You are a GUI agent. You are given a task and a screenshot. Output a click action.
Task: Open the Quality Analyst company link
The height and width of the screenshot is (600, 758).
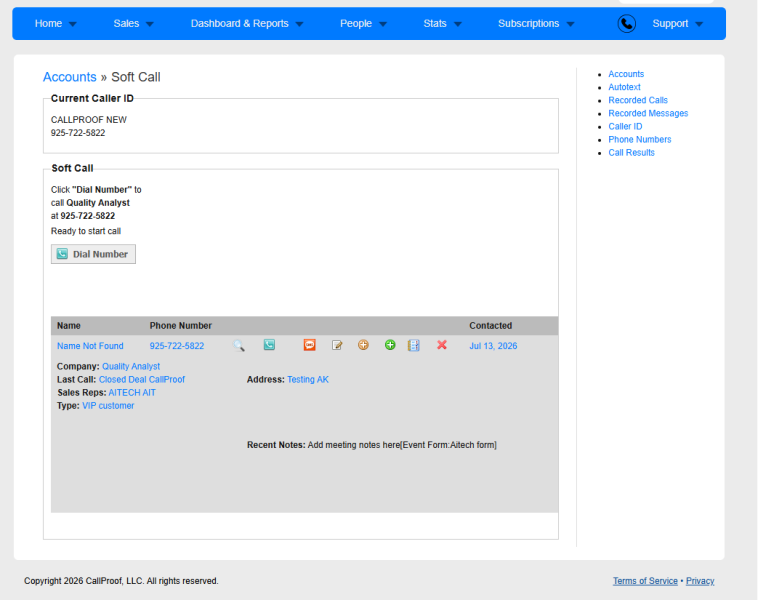pyautogui.click(x=131, y=366)
